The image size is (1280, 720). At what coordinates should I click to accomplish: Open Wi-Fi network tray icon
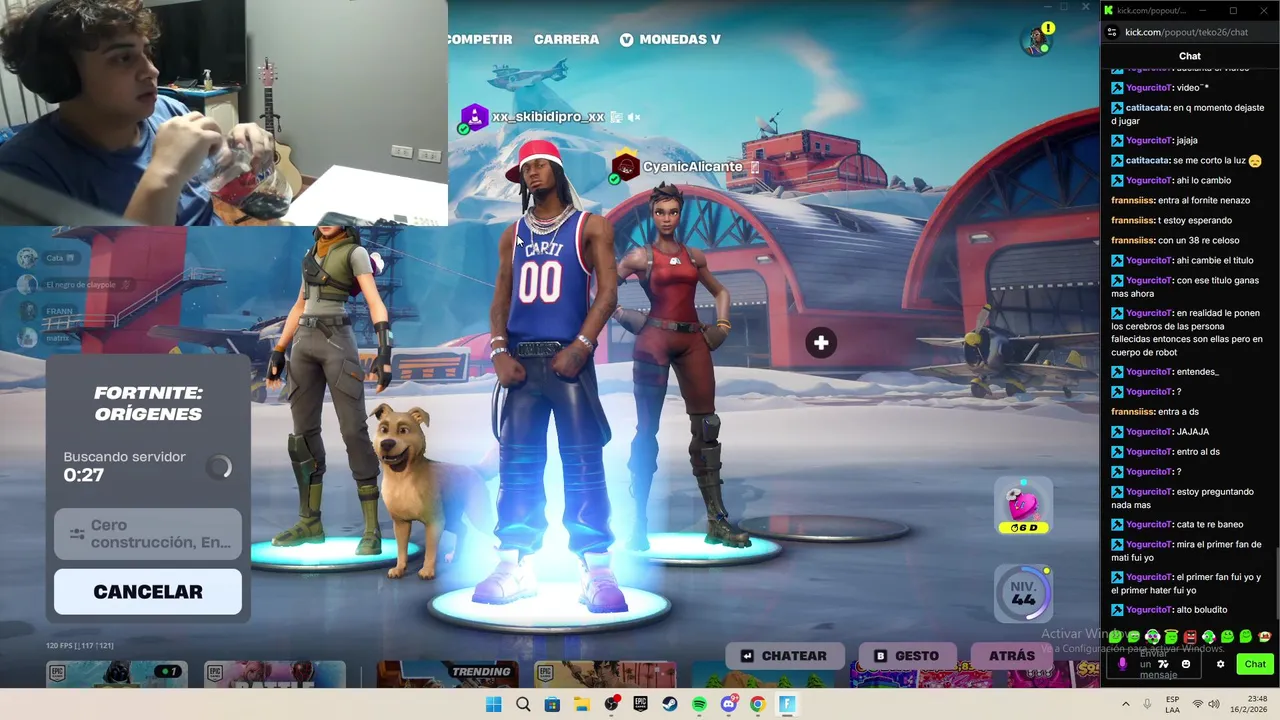pos(1198,705)
